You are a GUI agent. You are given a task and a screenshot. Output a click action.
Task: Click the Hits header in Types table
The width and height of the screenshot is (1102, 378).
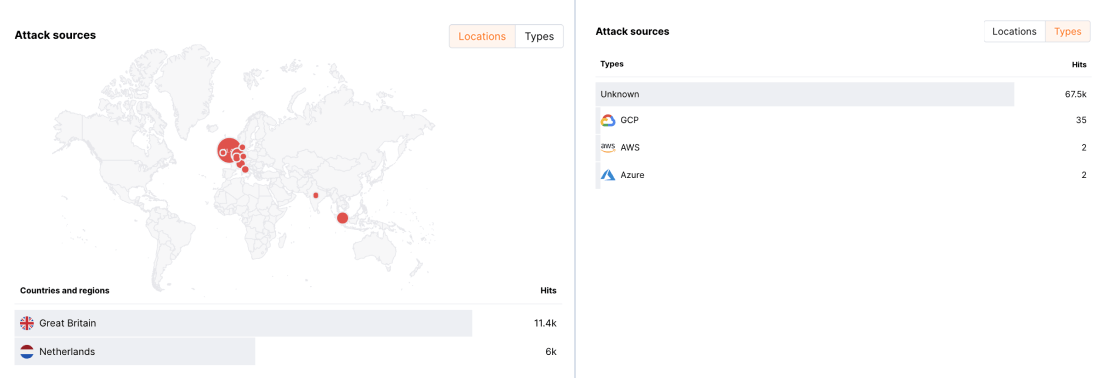pyautogui.click(x=1079, y=64)
